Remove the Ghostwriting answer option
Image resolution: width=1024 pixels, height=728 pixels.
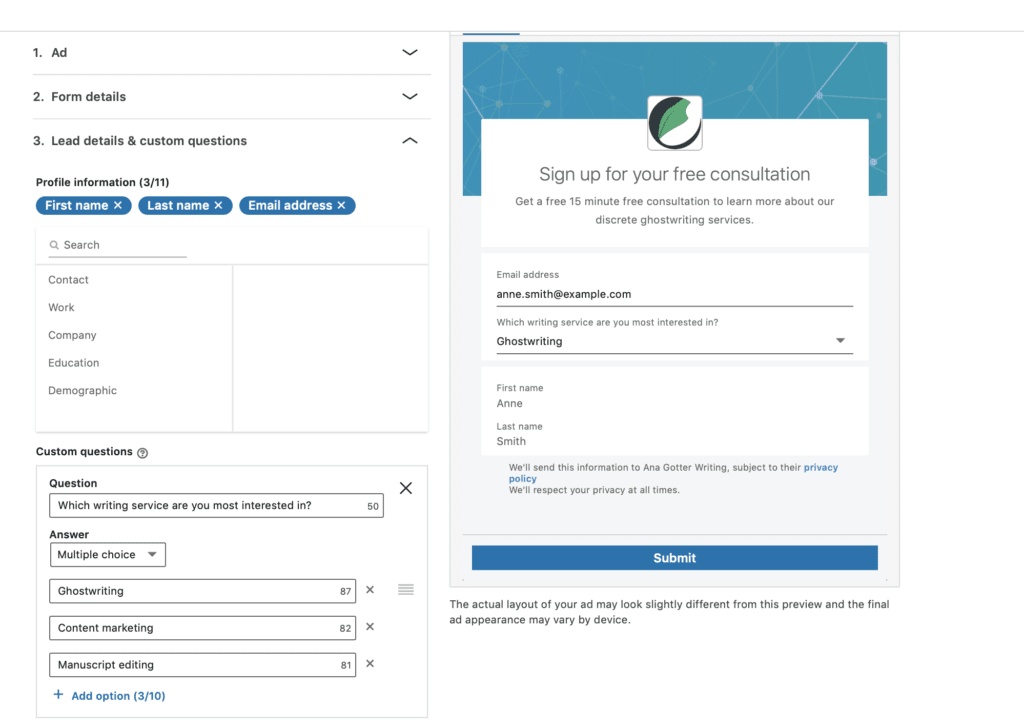[x=370, y=590]
